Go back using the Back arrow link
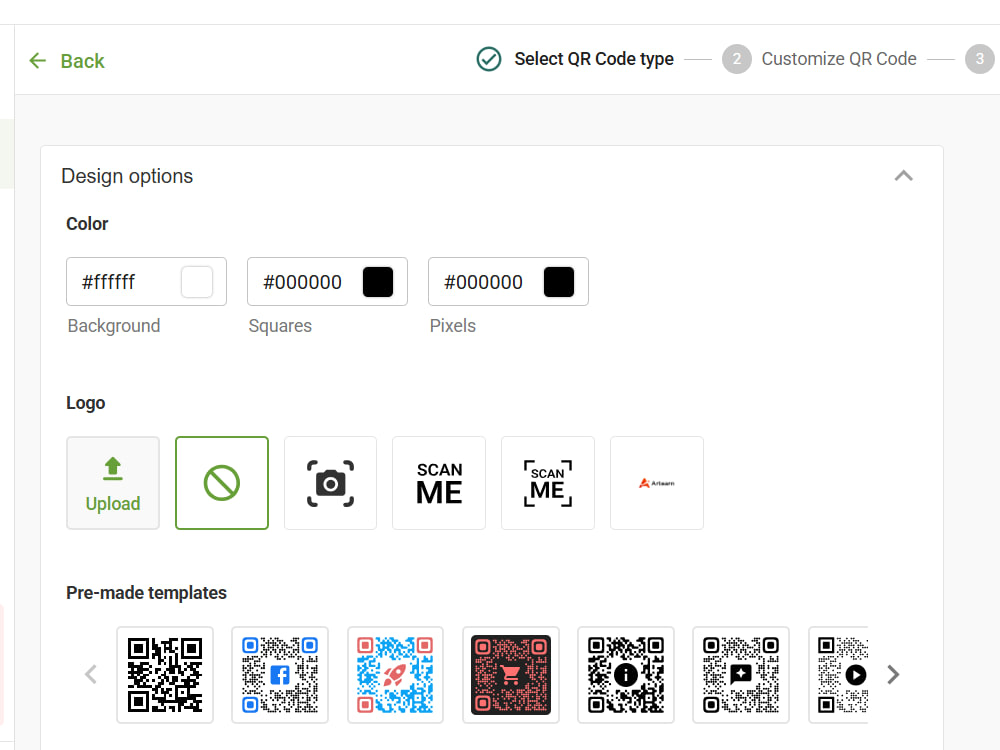Image resolution: width=1000 pixels, height=750 pixels. tap(66, 61)
